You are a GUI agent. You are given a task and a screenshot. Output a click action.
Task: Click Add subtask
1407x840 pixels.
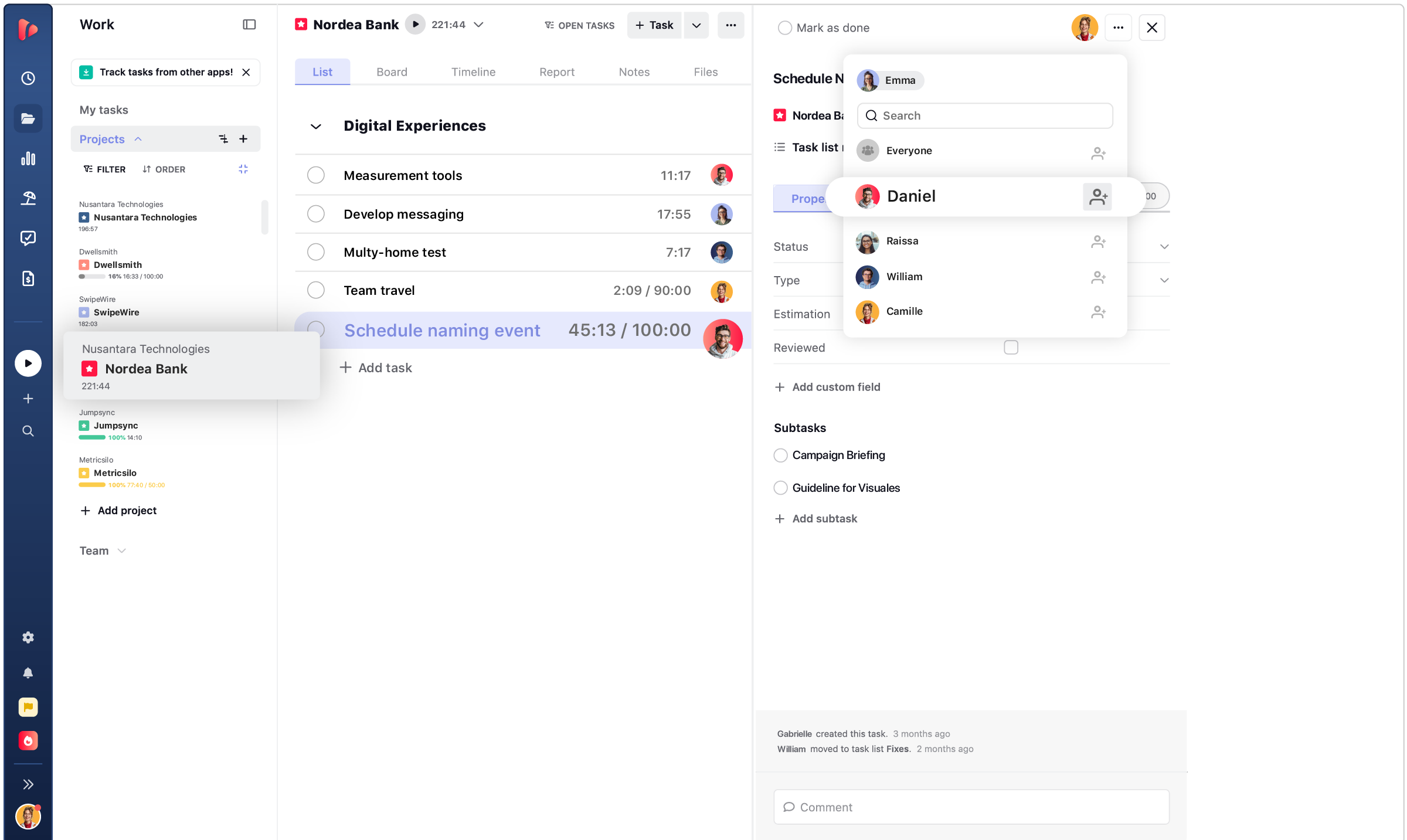(x=815, y=519)
